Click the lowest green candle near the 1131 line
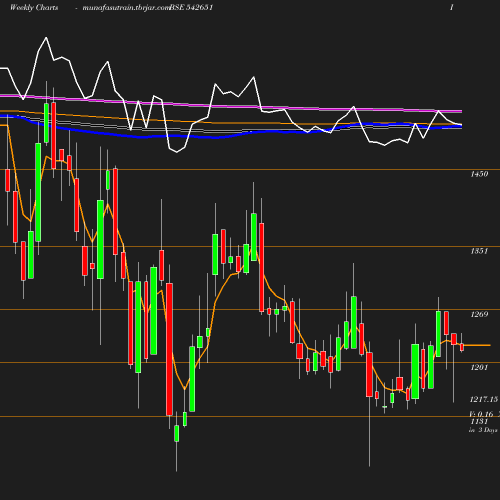The height and width of the screenshot is (500, 500). (x=177, y=433)
